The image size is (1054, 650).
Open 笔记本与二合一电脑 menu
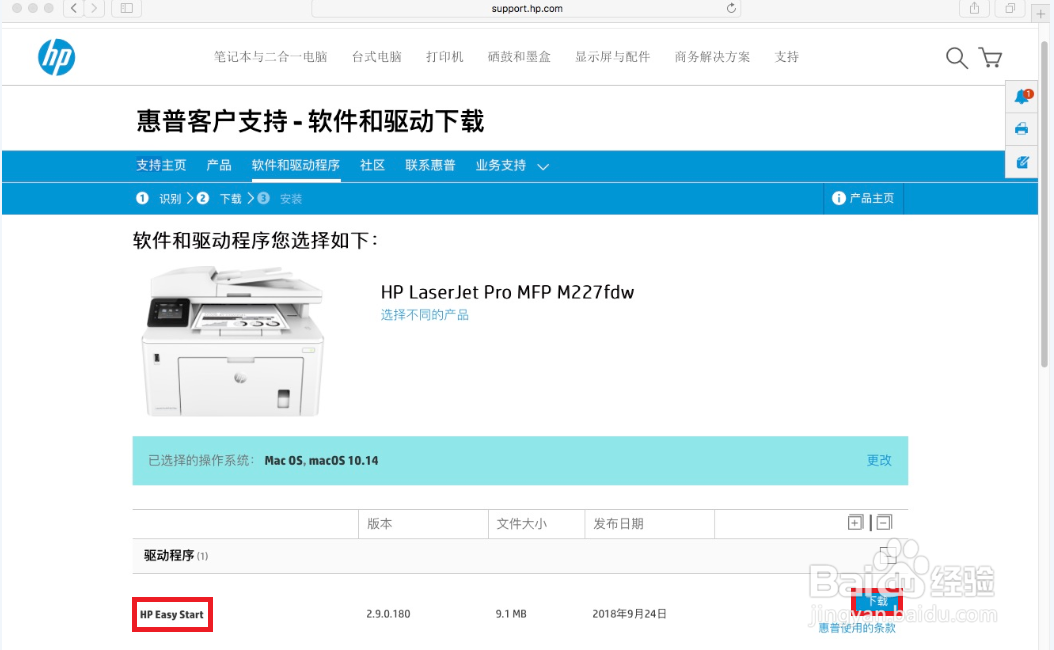[270, 57]
